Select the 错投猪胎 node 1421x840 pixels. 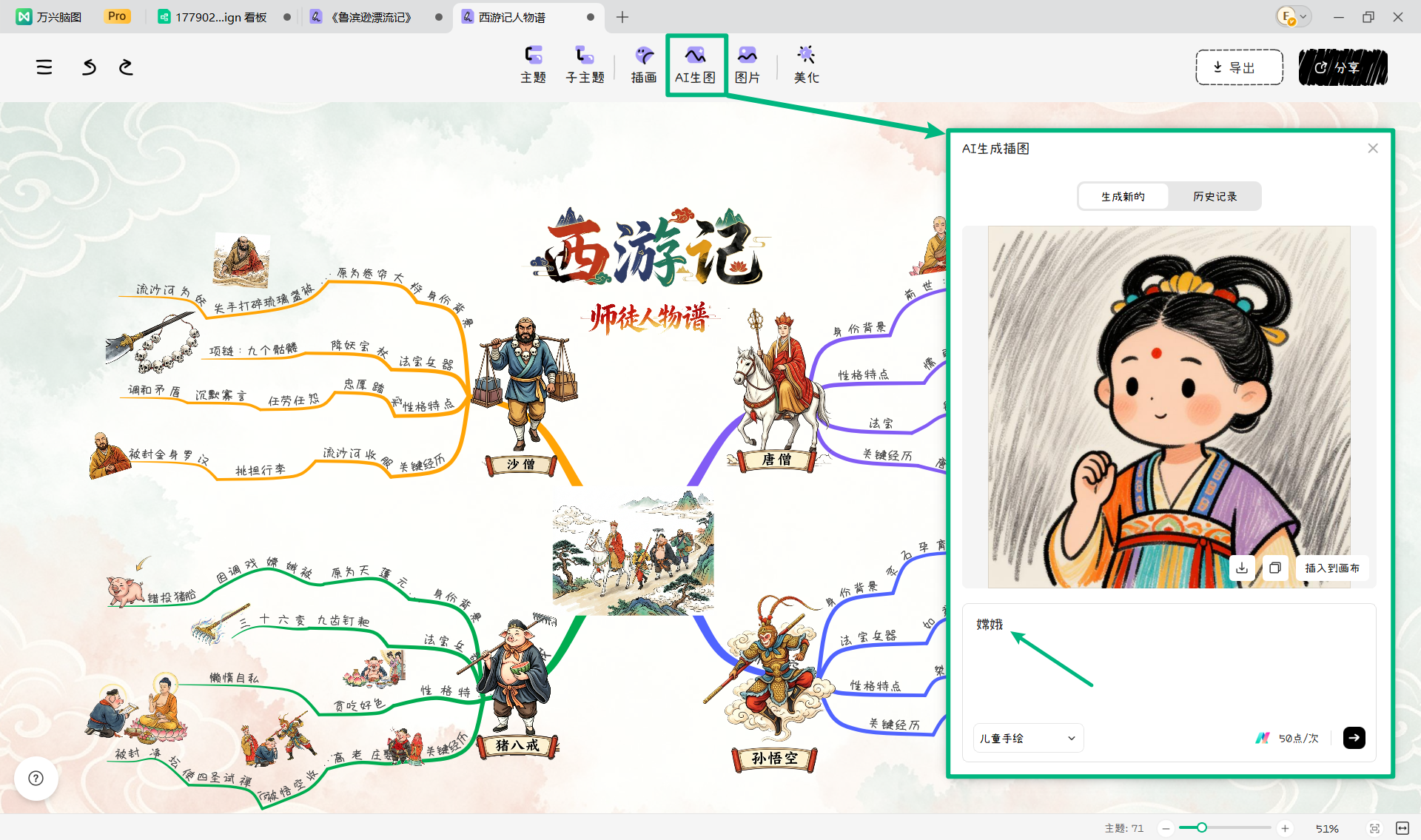pyautogui.click(x=172, y=597)
